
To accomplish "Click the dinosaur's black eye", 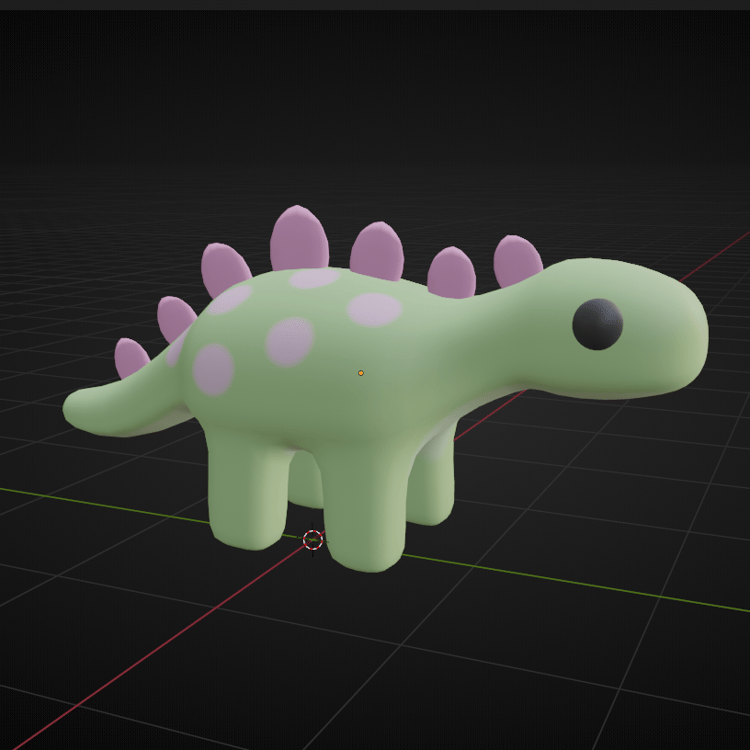I will coord(597,324).
